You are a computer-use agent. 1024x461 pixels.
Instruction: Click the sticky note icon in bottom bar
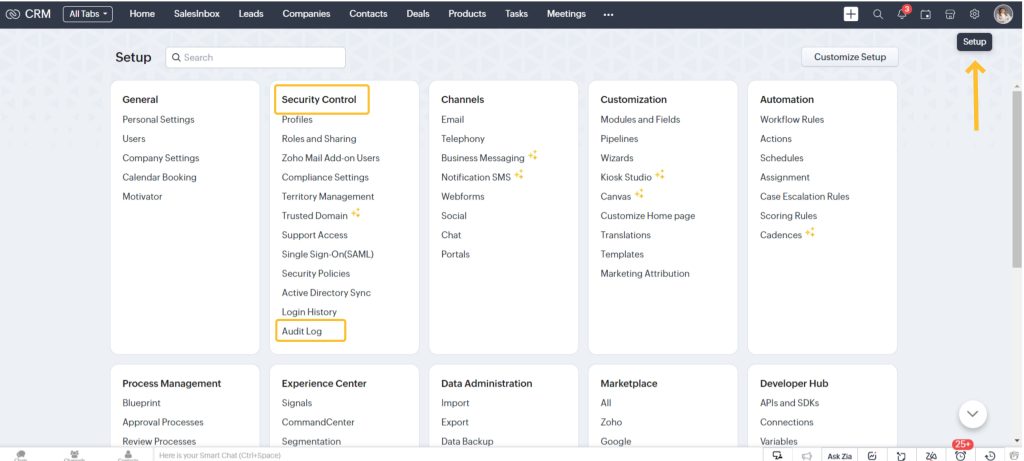click(902, 456)
